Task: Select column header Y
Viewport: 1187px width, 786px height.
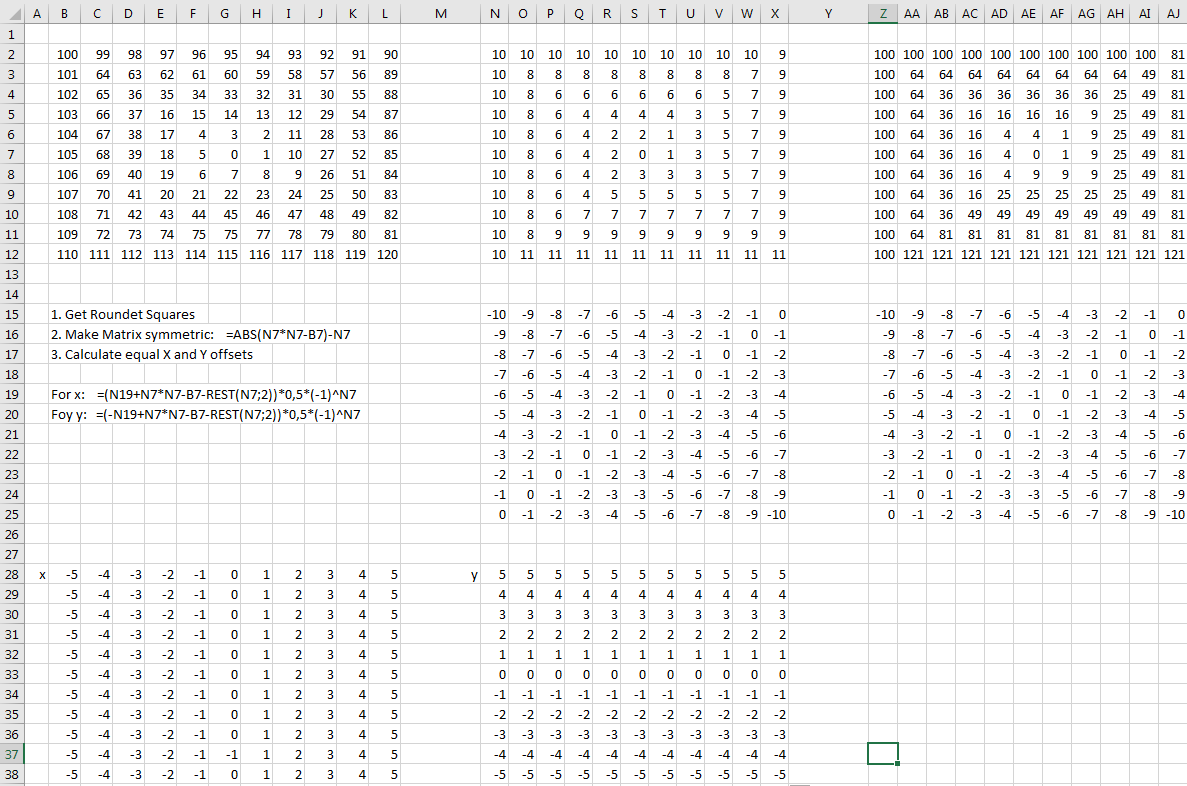Action: [828, 14]
